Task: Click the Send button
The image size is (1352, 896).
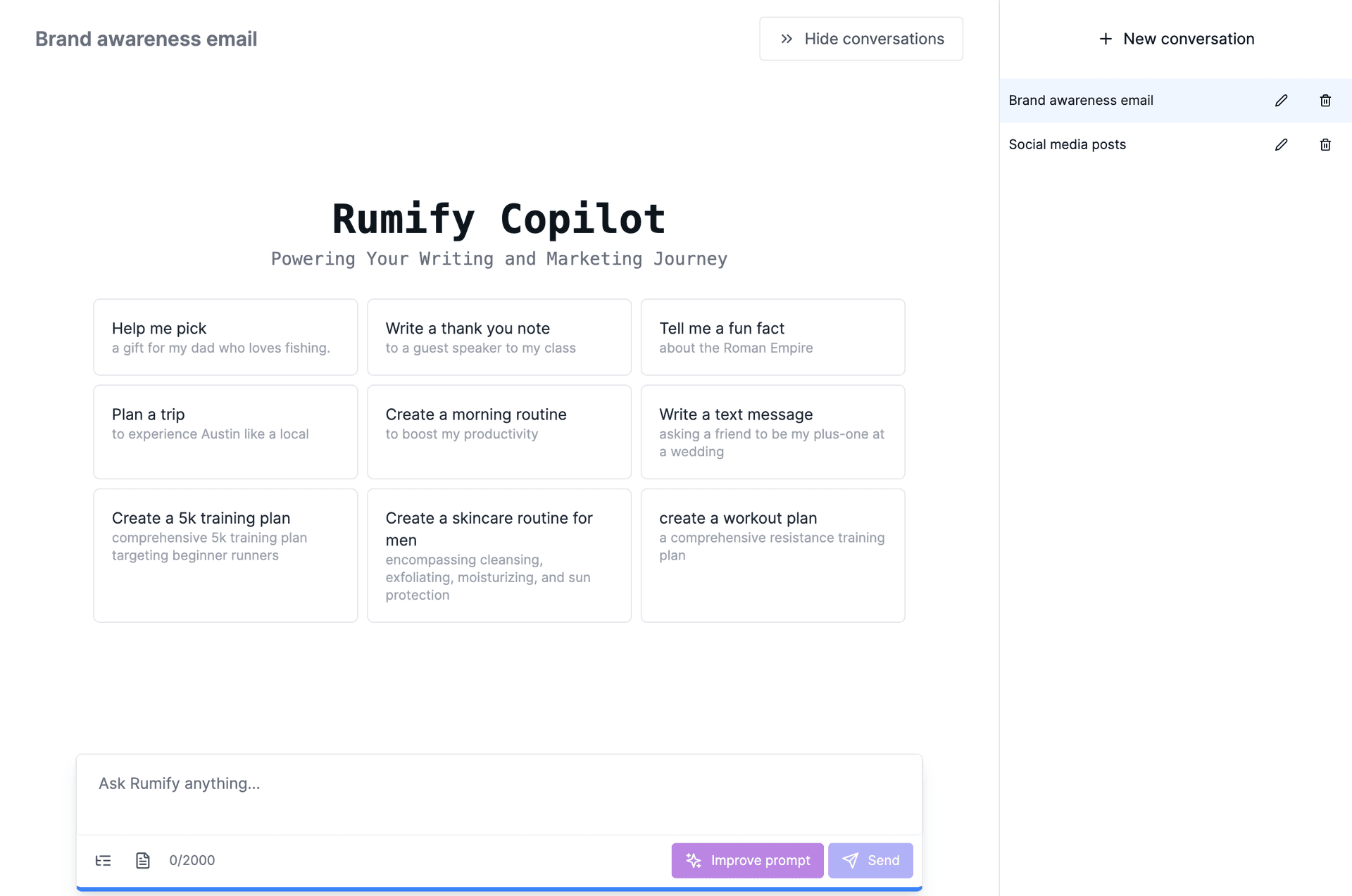Action: 870,860
